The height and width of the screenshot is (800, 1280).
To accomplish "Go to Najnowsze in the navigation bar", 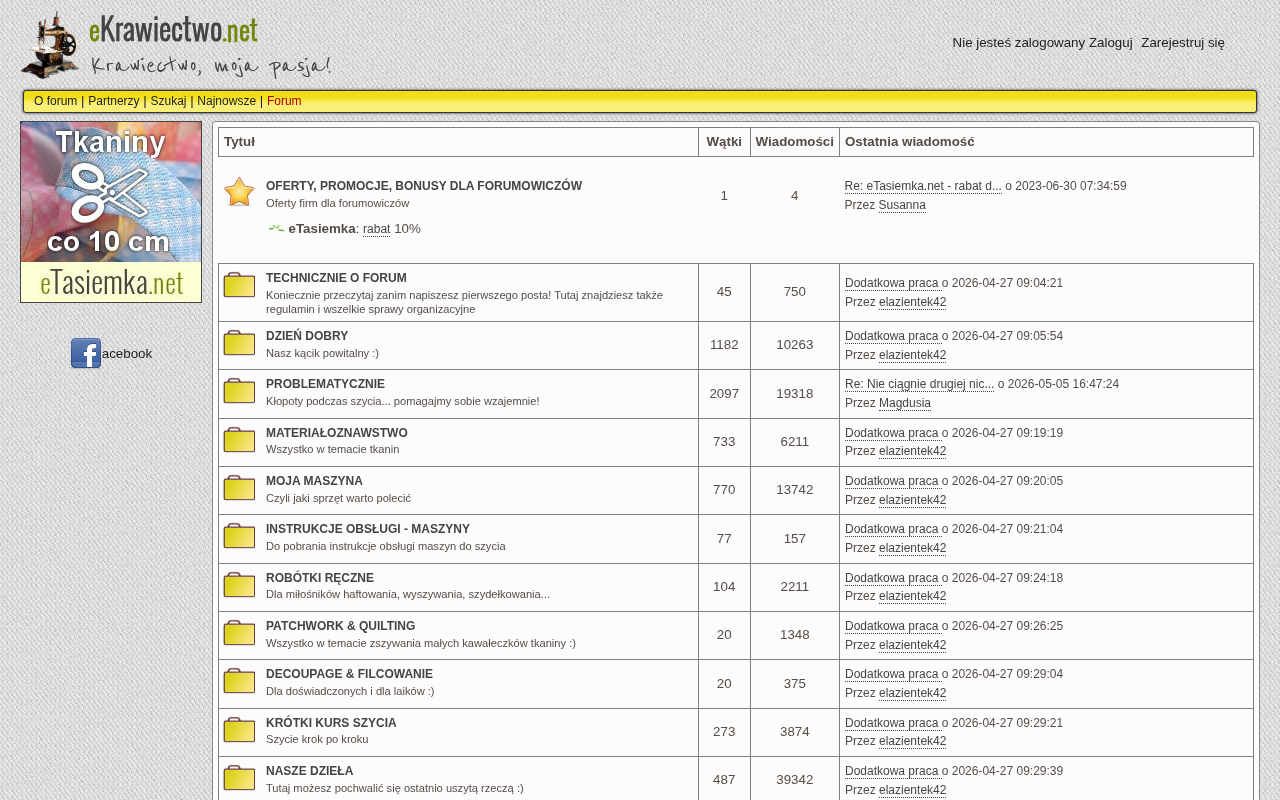I will (226, 101).
